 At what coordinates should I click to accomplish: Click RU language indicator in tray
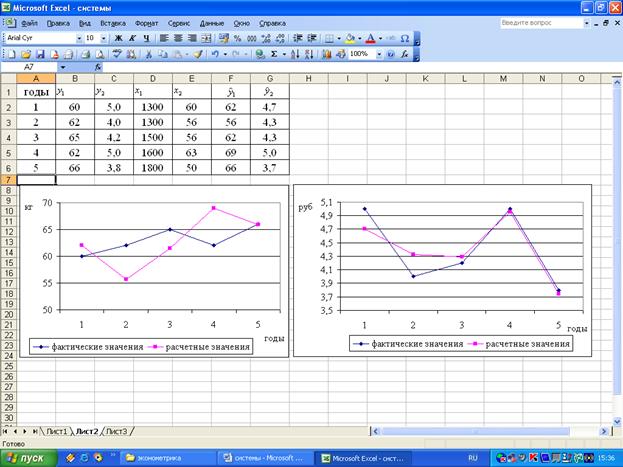click(473, 458)
